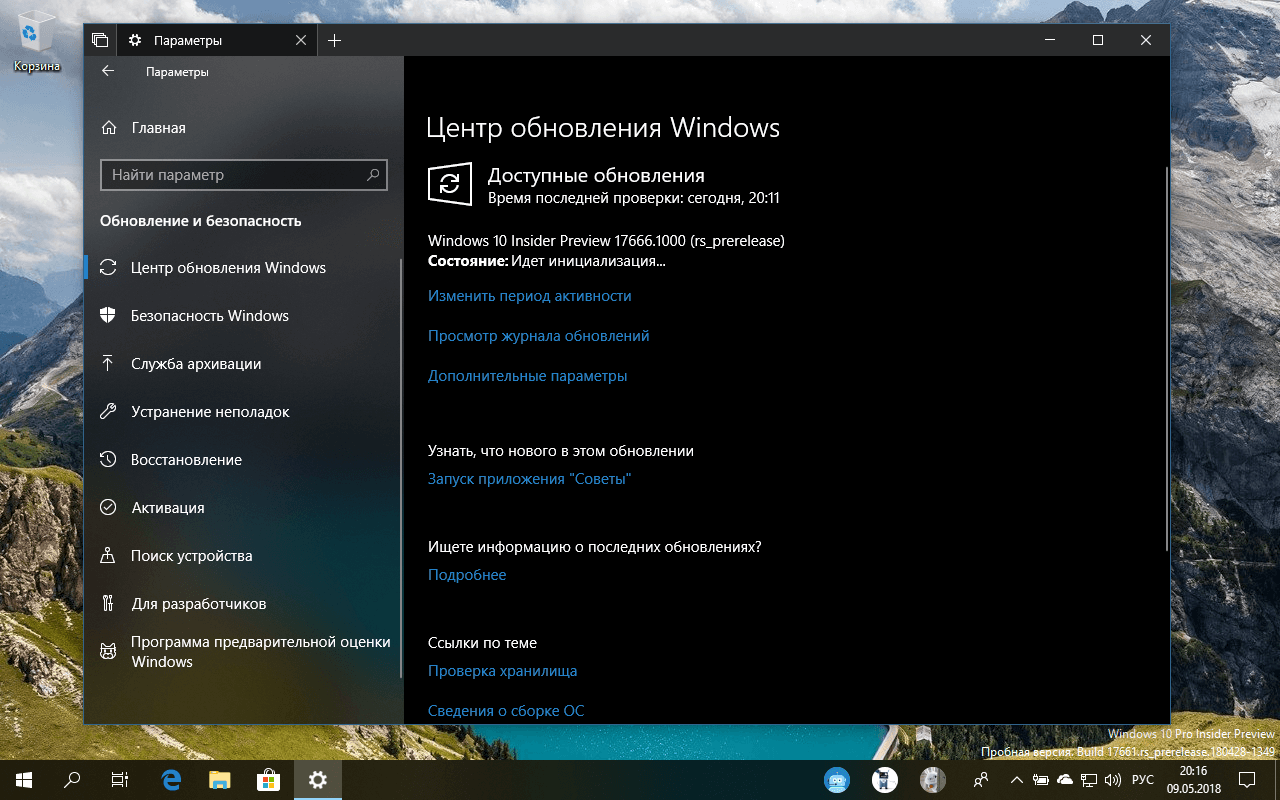The image size is (1280, 800).
Task: Click the update refresh icon beside Доступные обновления
Action: coord(450,185)
